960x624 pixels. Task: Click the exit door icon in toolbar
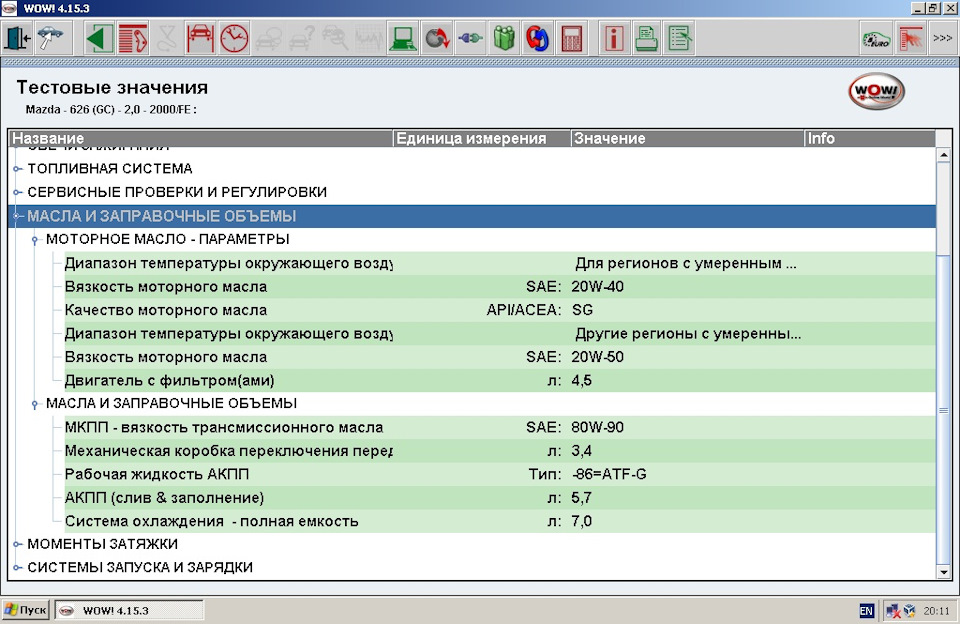coord(17,39)
